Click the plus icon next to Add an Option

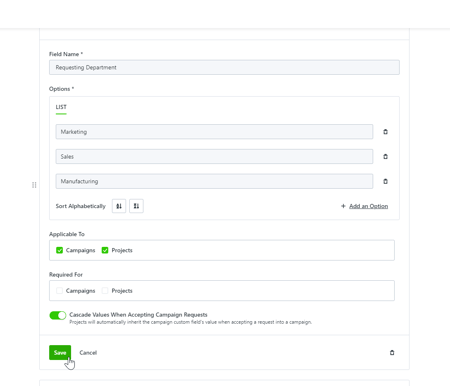click(343, 206)
